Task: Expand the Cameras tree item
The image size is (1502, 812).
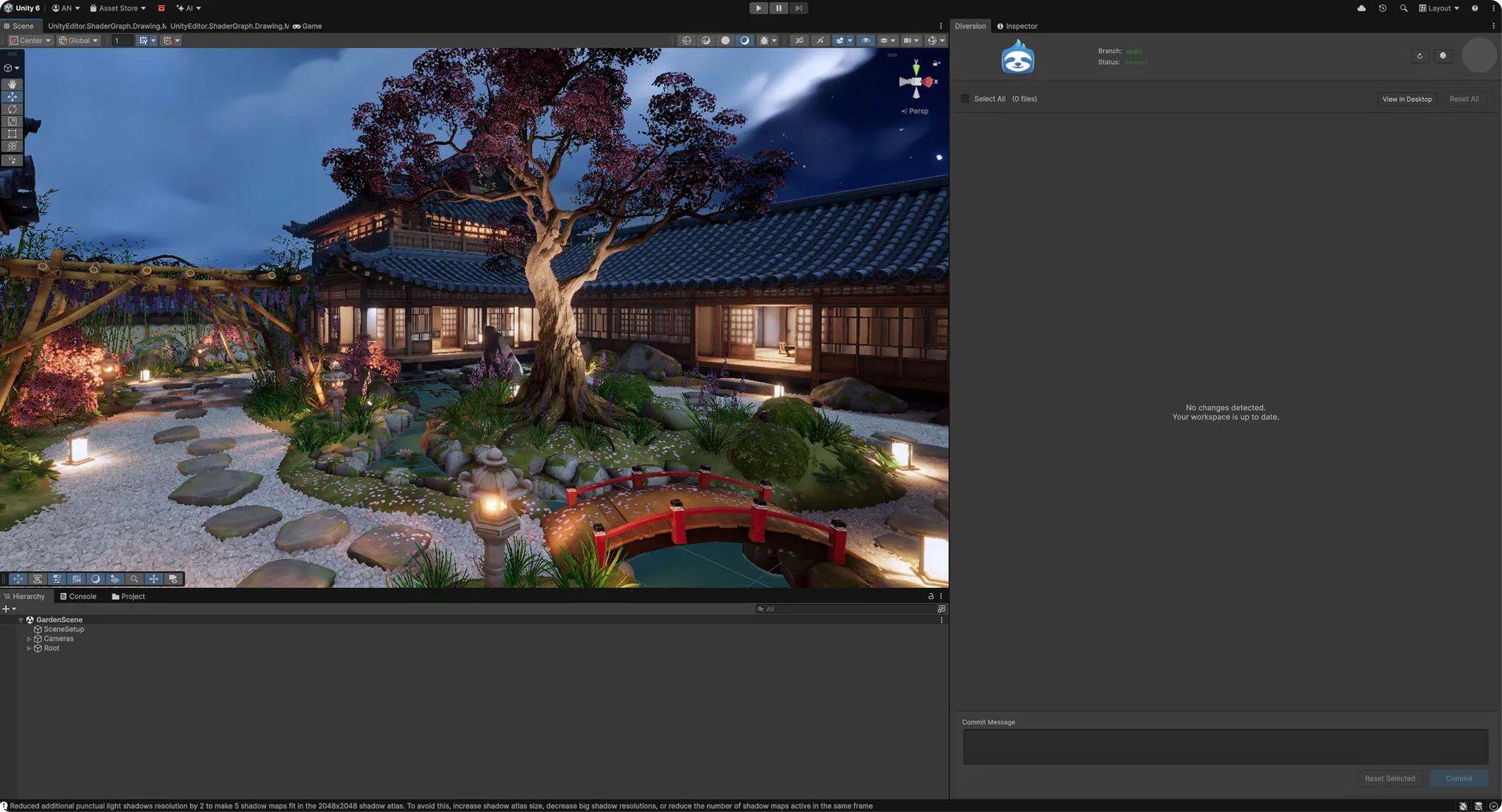Action: coord(29,639)
